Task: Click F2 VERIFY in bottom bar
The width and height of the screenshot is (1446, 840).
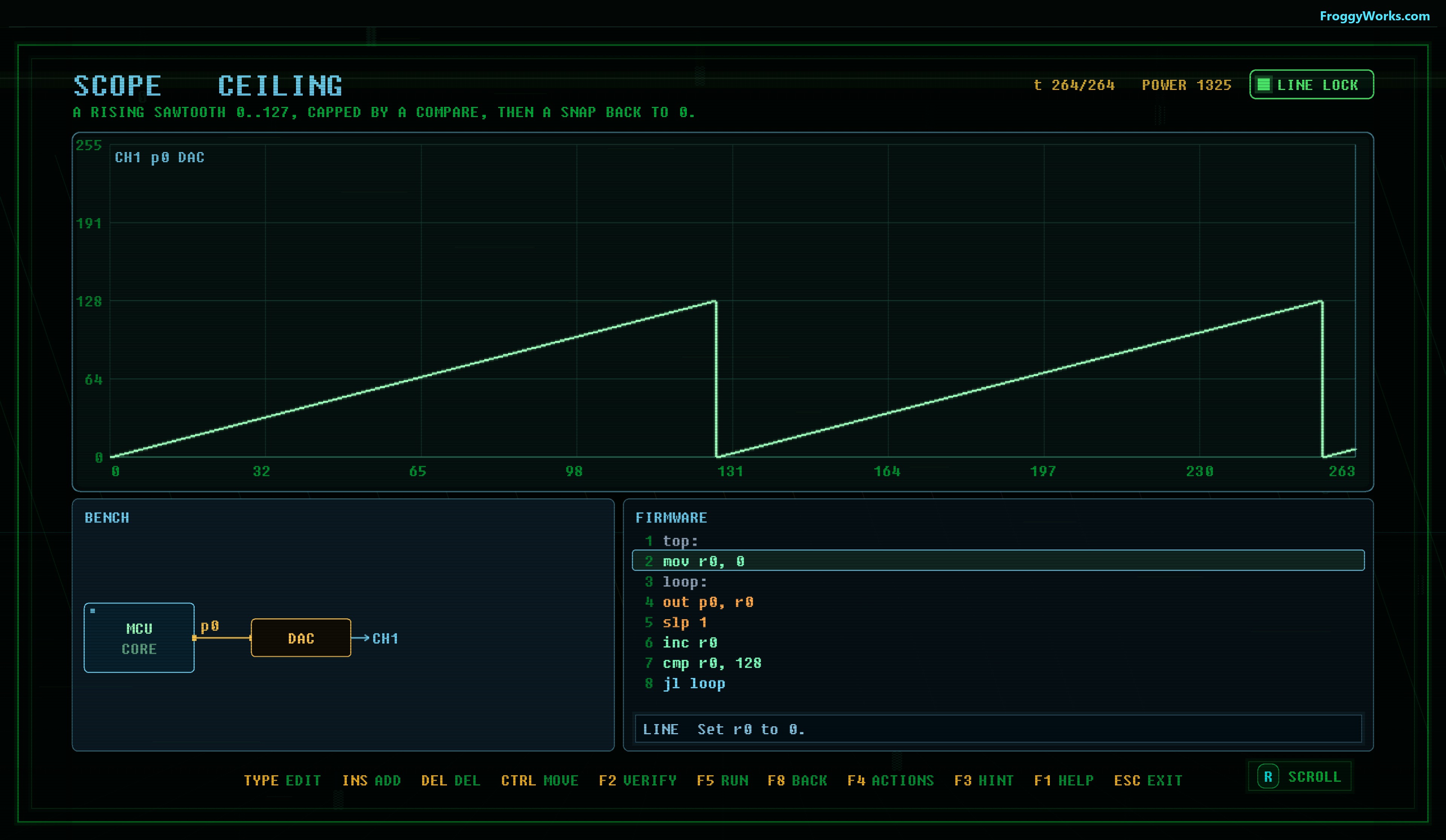Action: coord(638,781)
